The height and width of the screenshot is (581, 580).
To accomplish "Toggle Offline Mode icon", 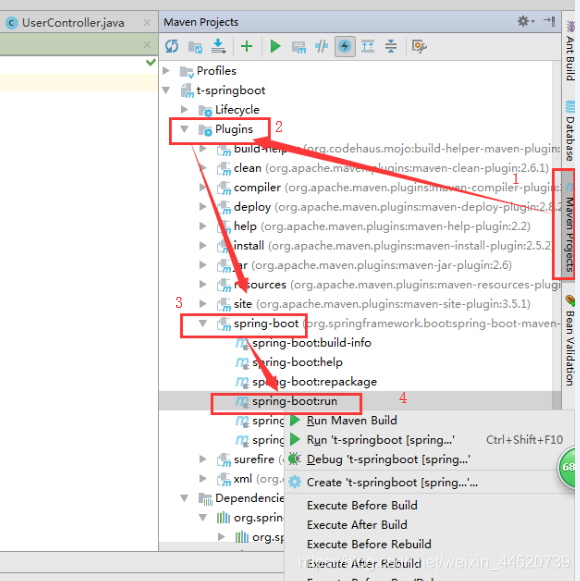I will click(x=321, y=46).
